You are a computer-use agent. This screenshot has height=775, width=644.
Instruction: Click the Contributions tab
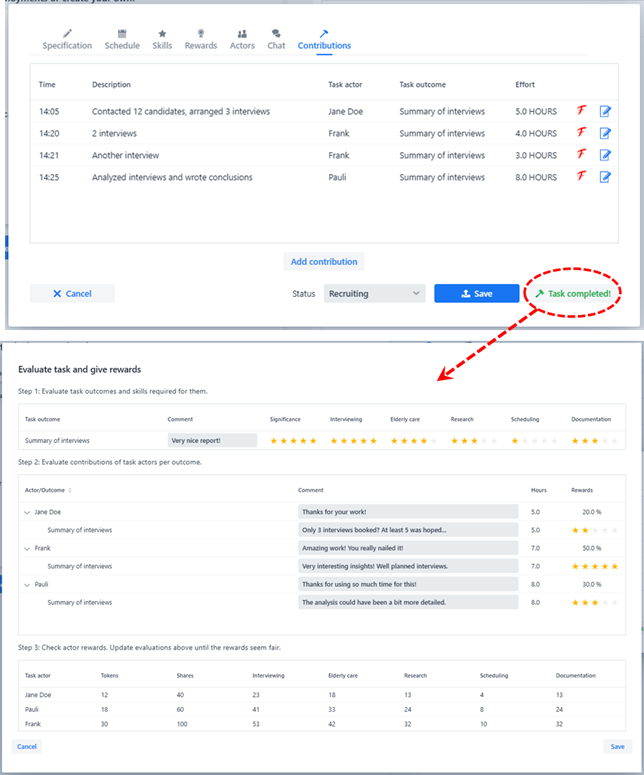[324, 40]
